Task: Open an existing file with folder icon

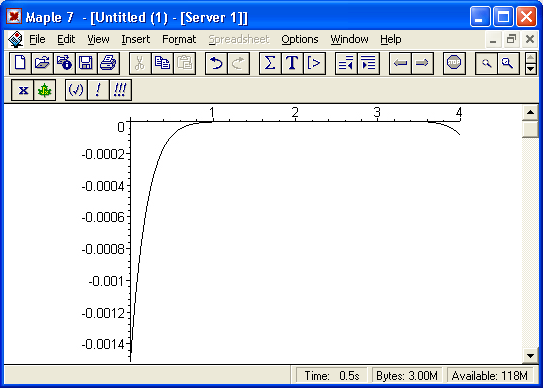Action: [42, 63]
